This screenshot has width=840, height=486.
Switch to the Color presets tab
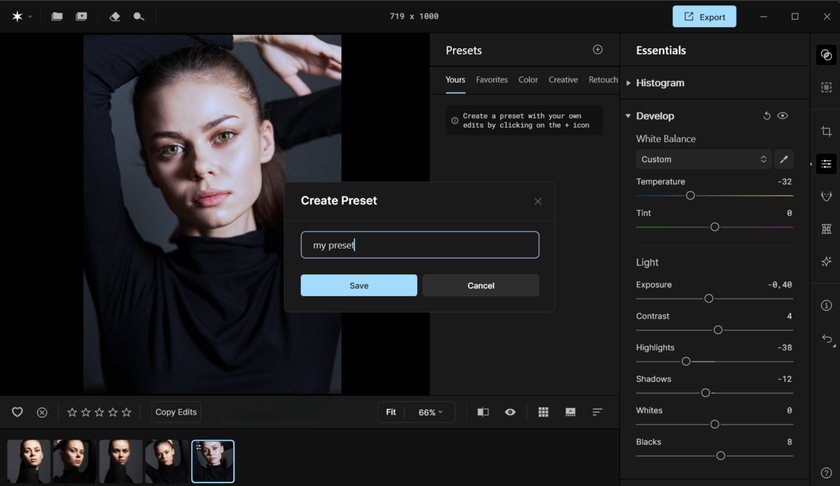pos(528,79)
